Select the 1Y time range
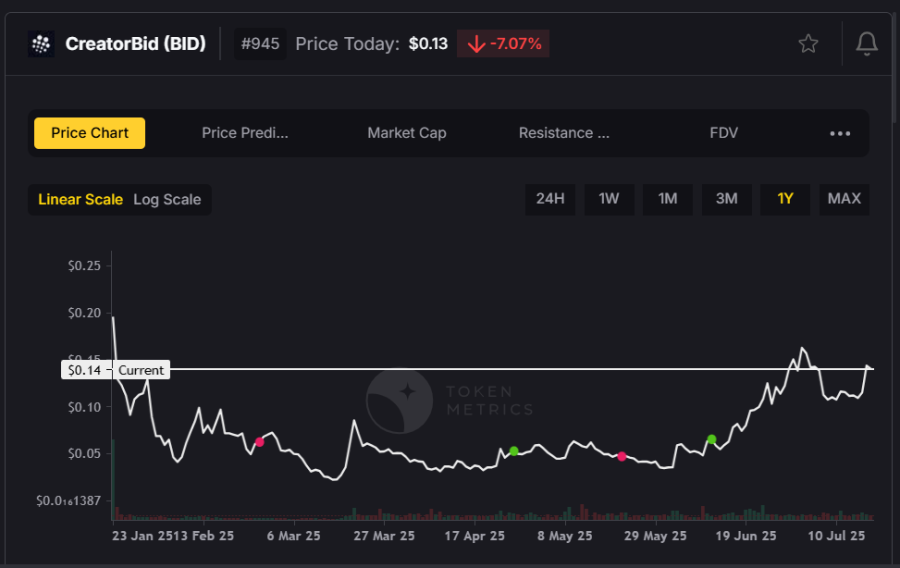 click(x=785, y=199)
